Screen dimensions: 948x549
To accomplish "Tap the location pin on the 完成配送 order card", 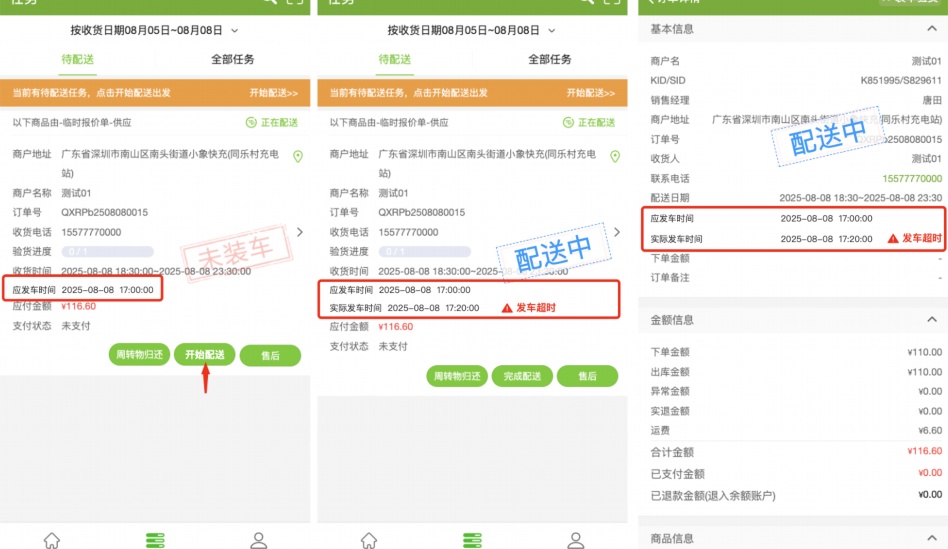I will click(x=614, y=157).
